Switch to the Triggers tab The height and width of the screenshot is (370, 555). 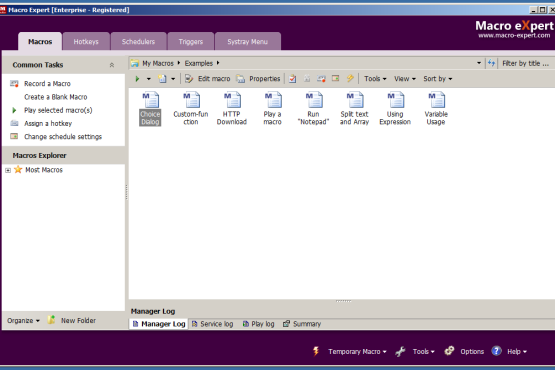click(191, 42)
